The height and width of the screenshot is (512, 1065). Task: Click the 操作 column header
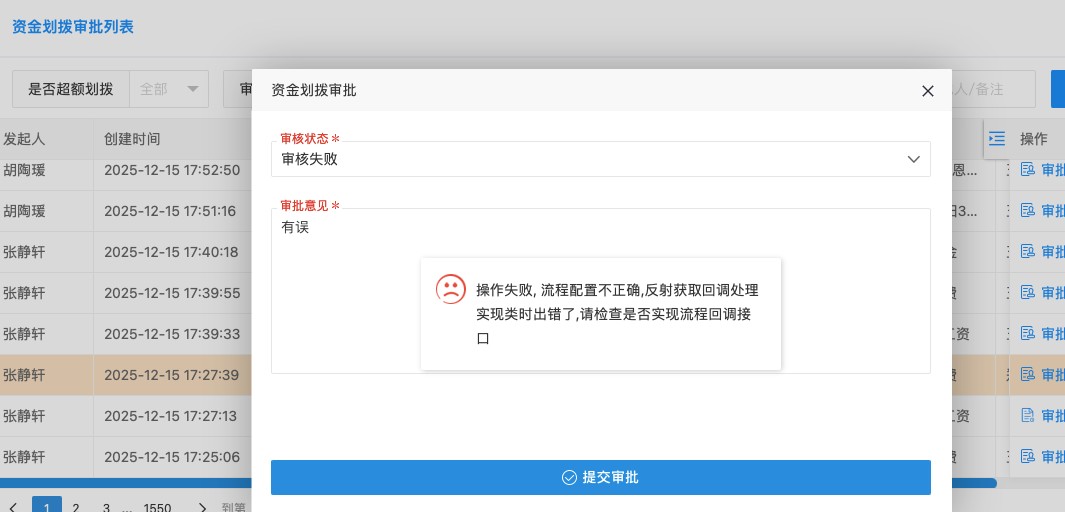click(1034, 139)
